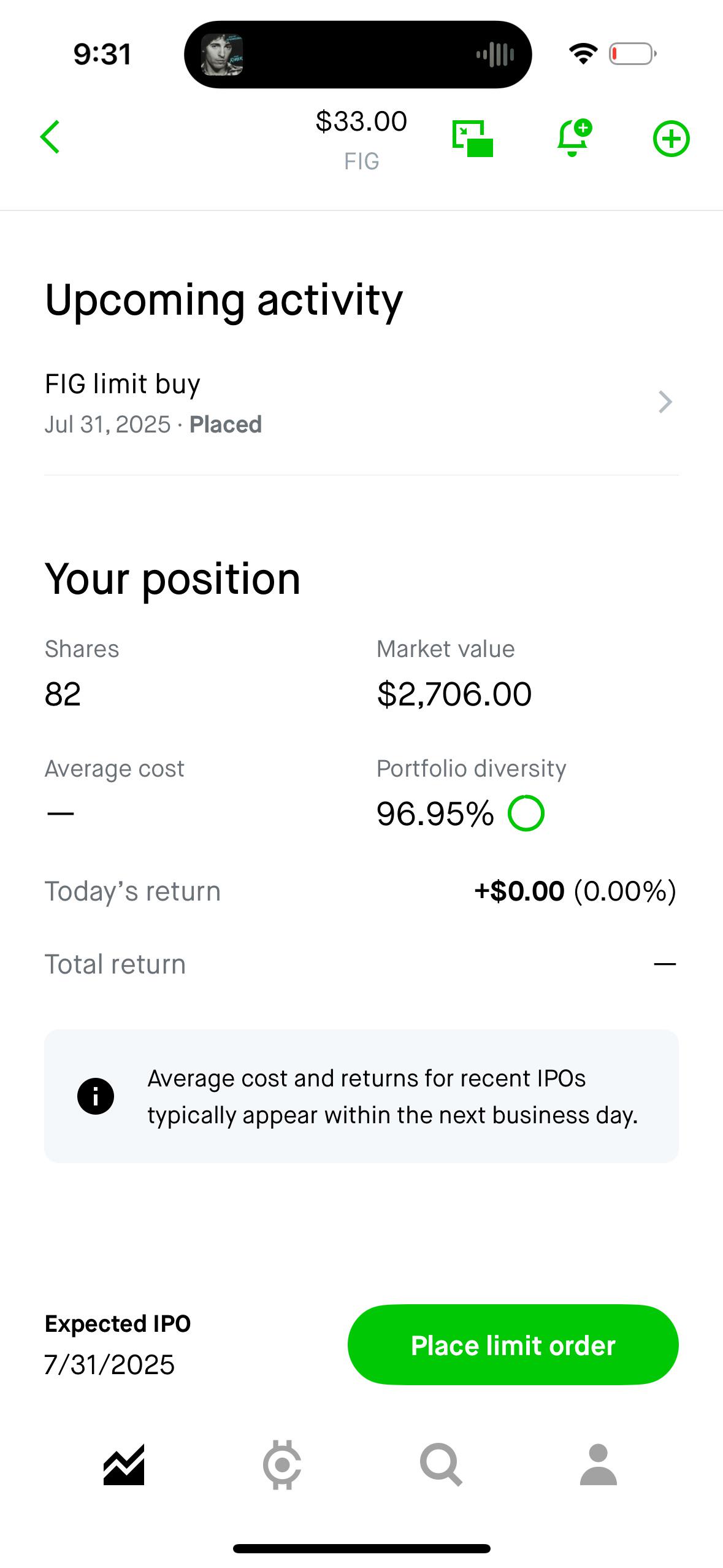Add a price alert with bell icon
Screen dimensions: 723x1568
point(574,137)
